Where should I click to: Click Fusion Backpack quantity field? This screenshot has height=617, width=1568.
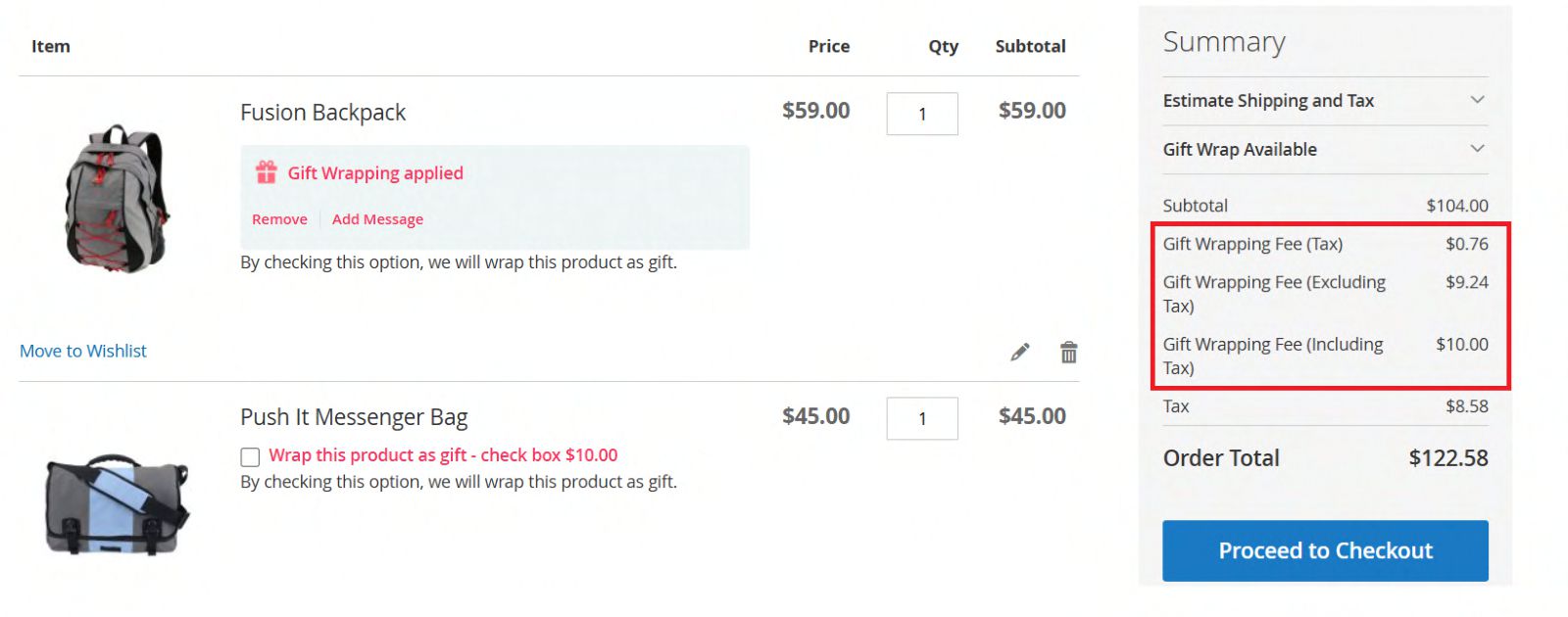(921, 114)
